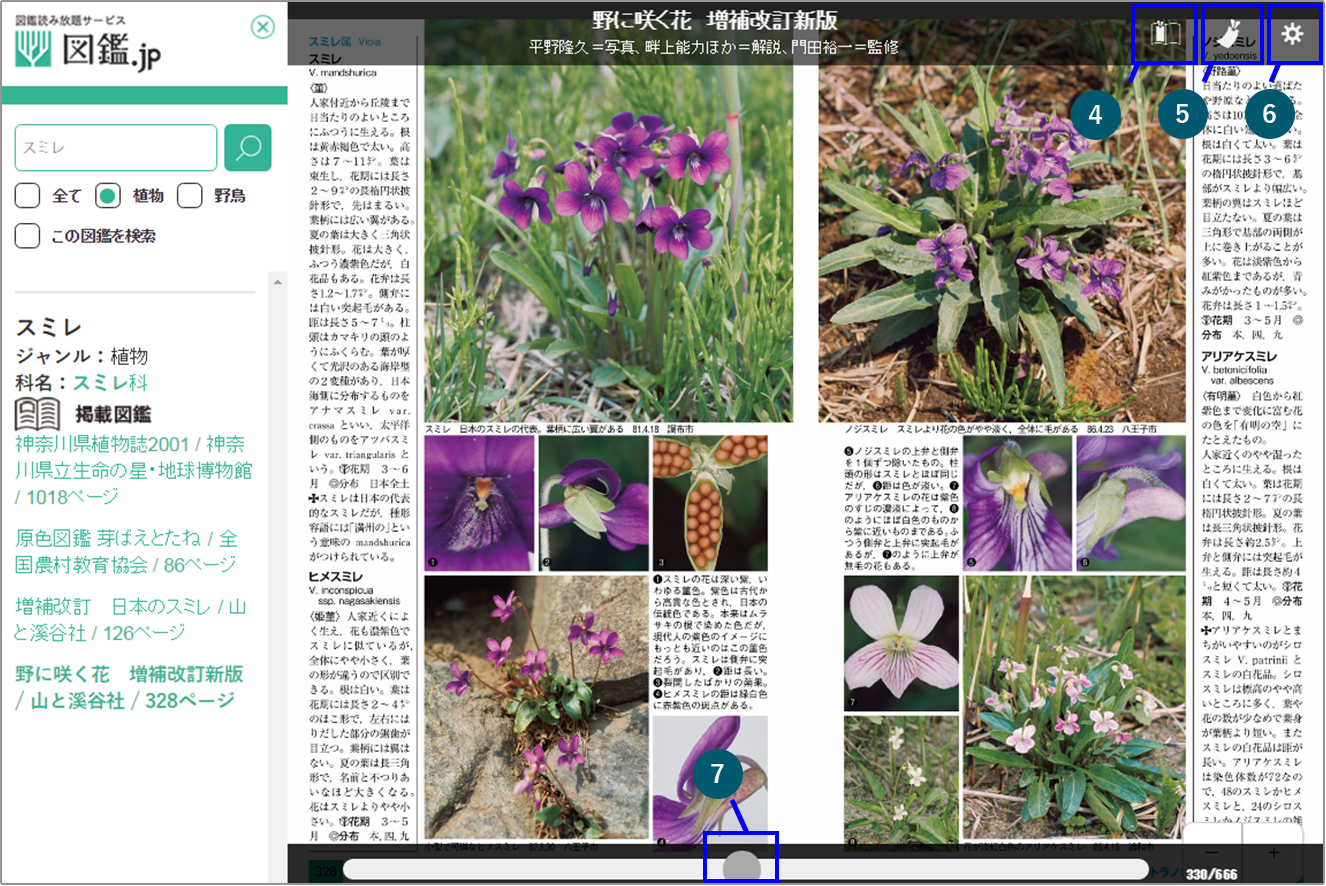This screenshot has height=886, width=1326.
Task: Tick the 全て checkbox
Action: click(28, 196)
